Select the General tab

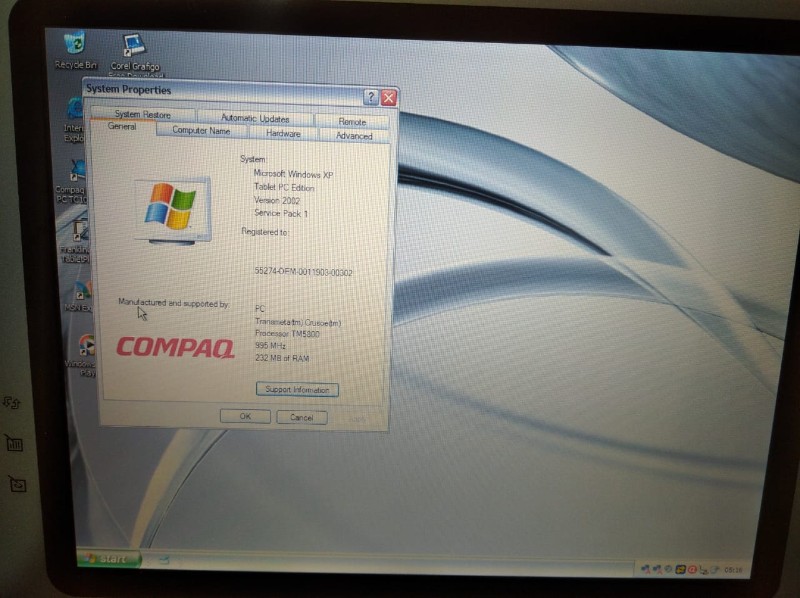(122, 127)
